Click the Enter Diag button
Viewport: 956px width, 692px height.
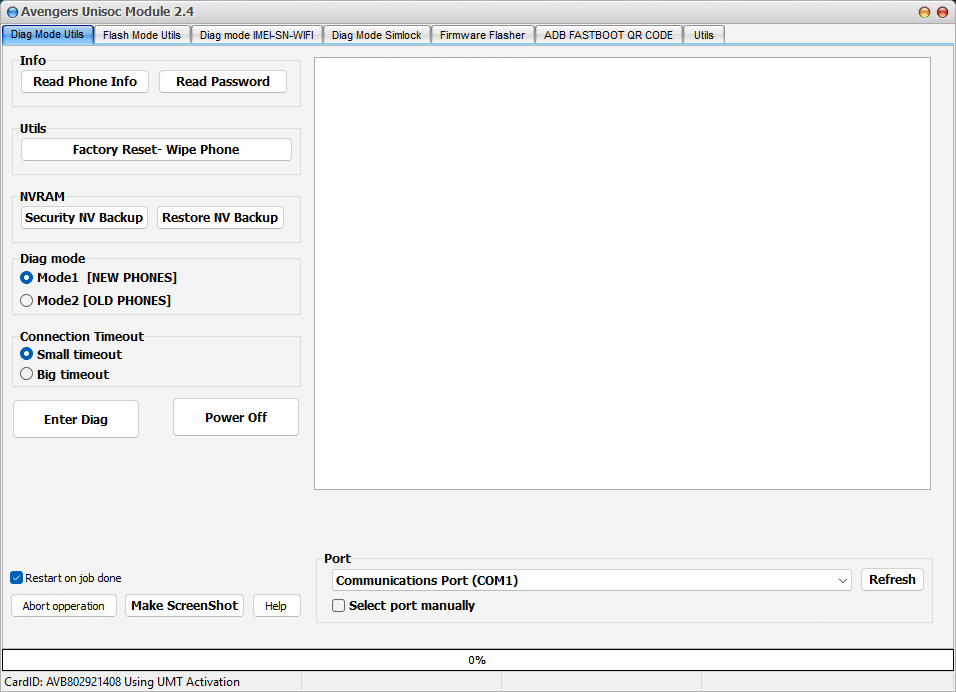click(x=76, y=419)
